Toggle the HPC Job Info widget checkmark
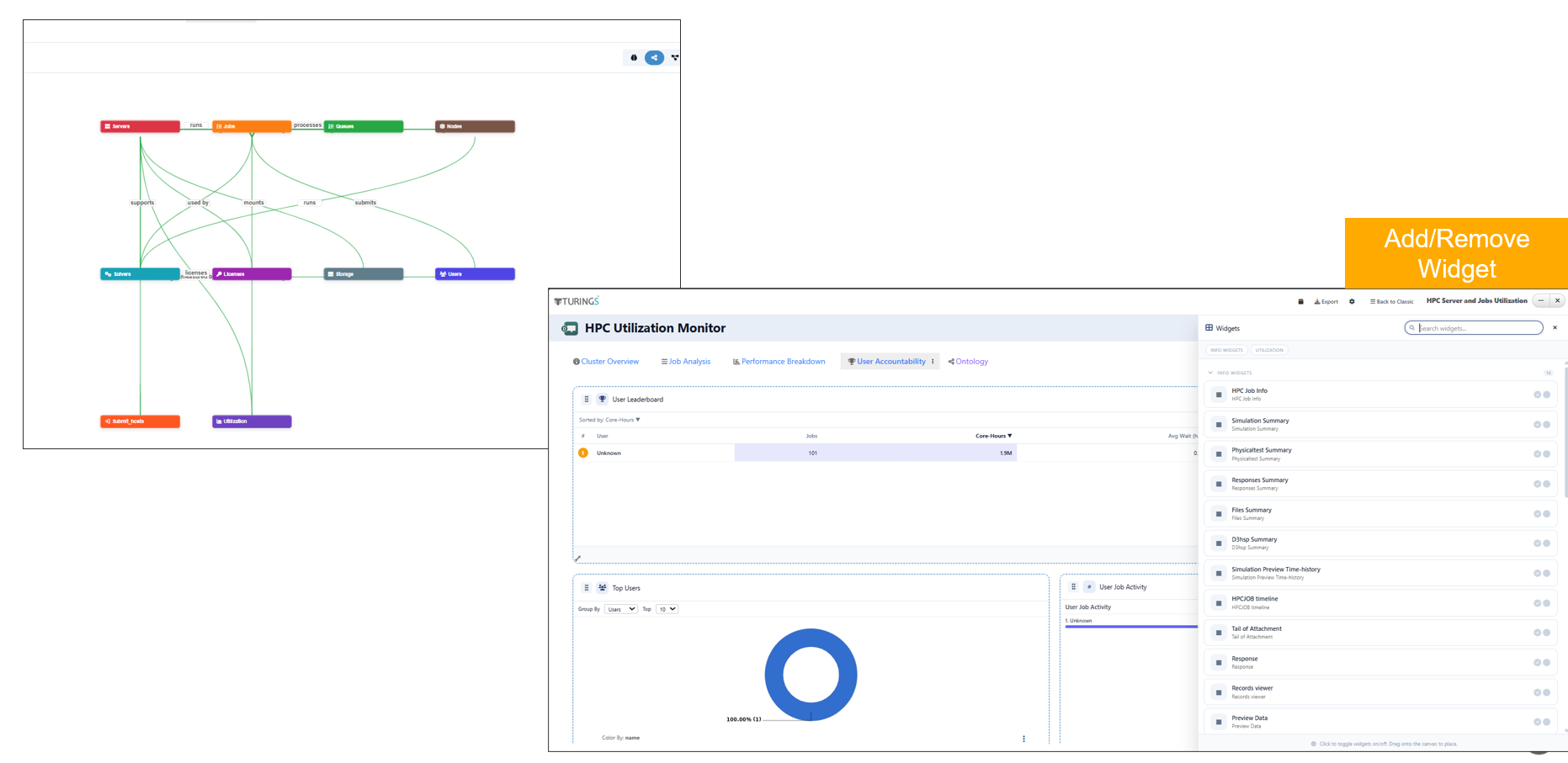Viewport: 1568px width, 763px height. (1537, 395)
